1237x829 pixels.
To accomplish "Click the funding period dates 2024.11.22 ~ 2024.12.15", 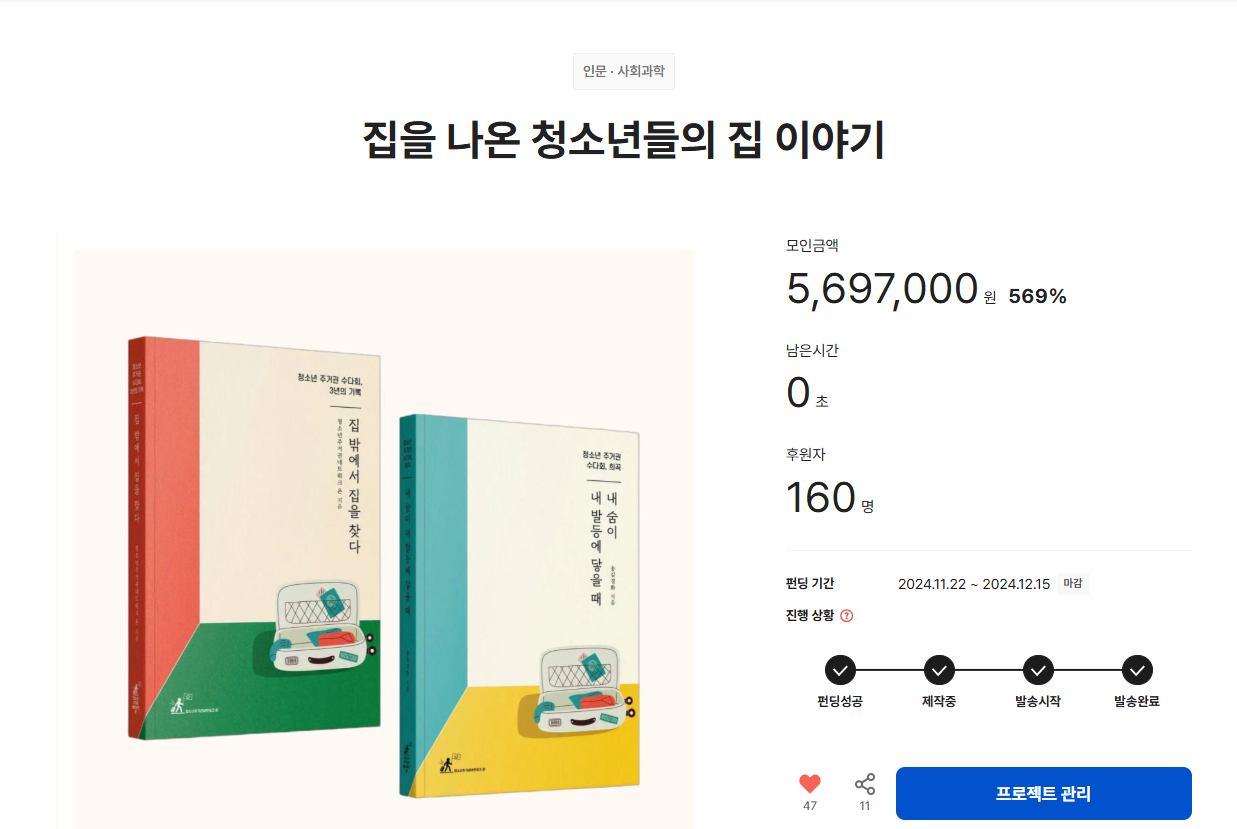I will pos(974,584).
